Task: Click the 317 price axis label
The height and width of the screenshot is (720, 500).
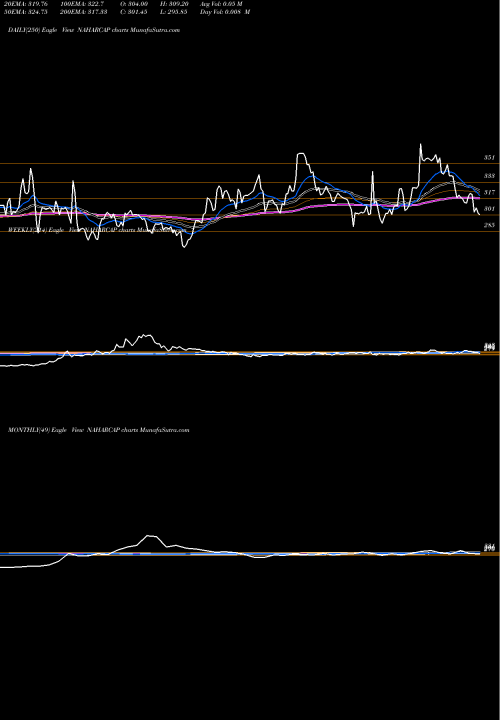Action: pos(489,192)
